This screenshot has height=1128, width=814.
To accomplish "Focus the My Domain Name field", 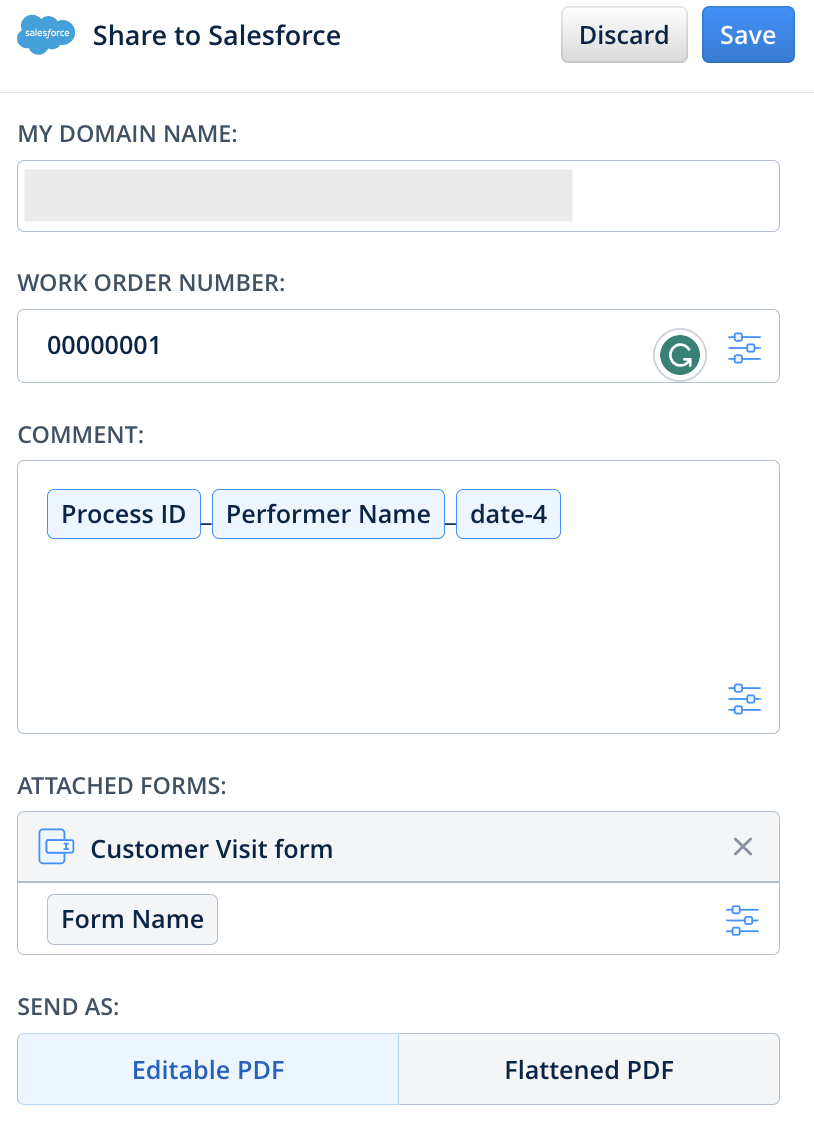I will (x=398, y=196).
